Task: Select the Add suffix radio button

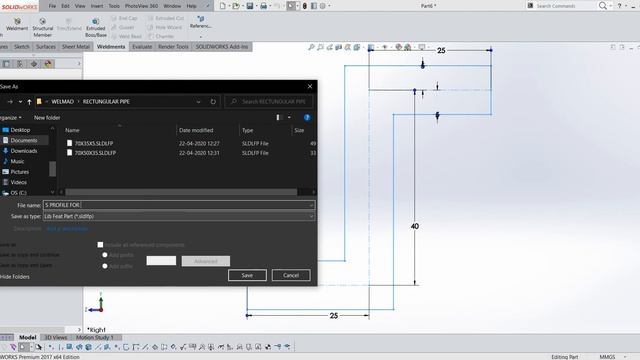Action: [x=105, y=266]
